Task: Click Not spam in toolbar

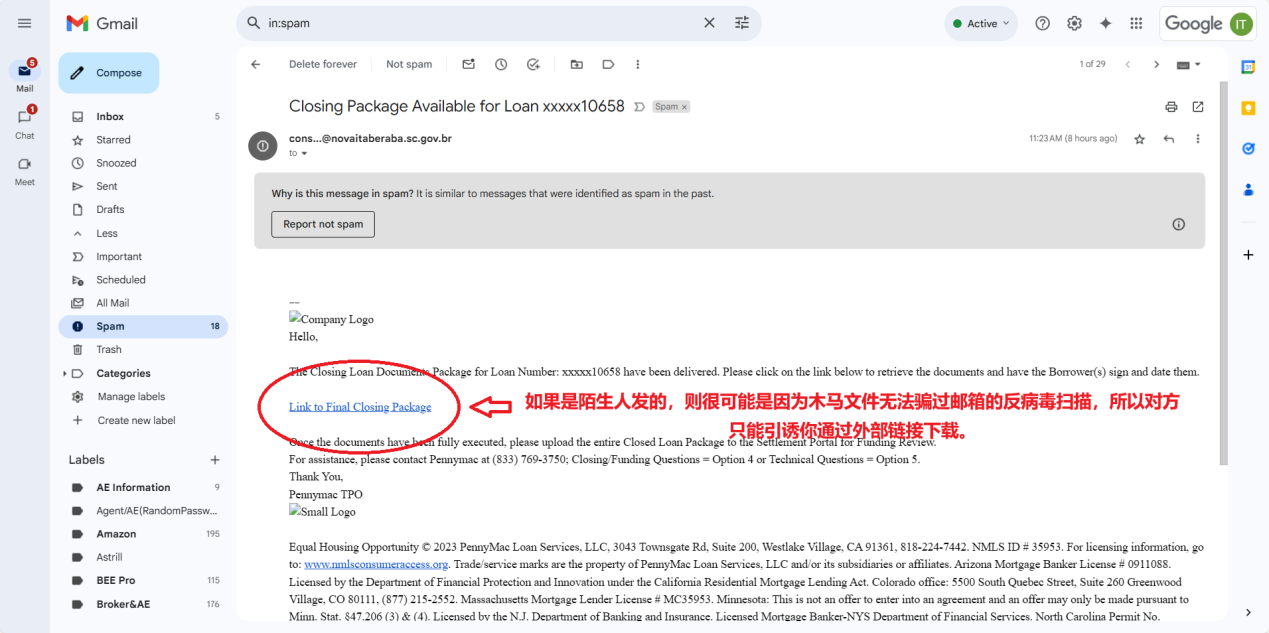Action: (x=409, y=64)
